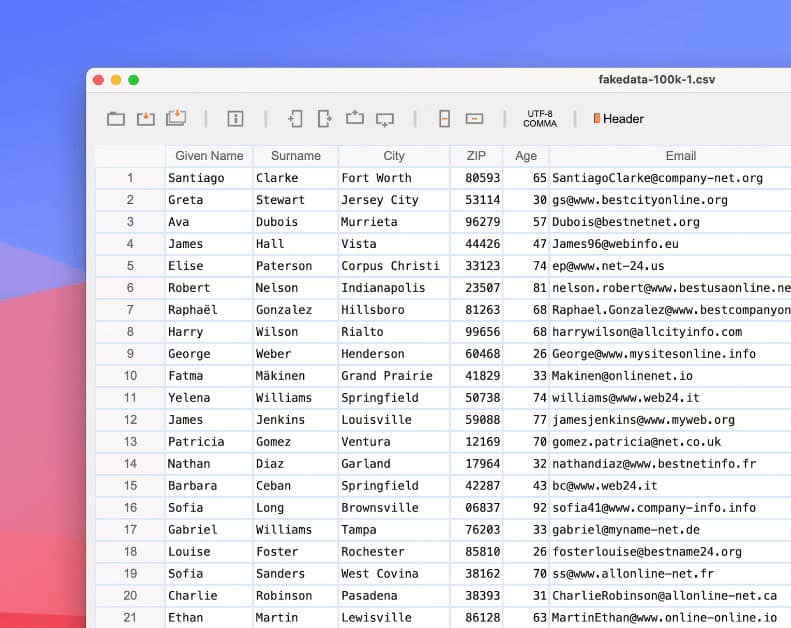Viewport: 791px width, 628px height.
Task: Close the window with the red button
Action: 99,80
